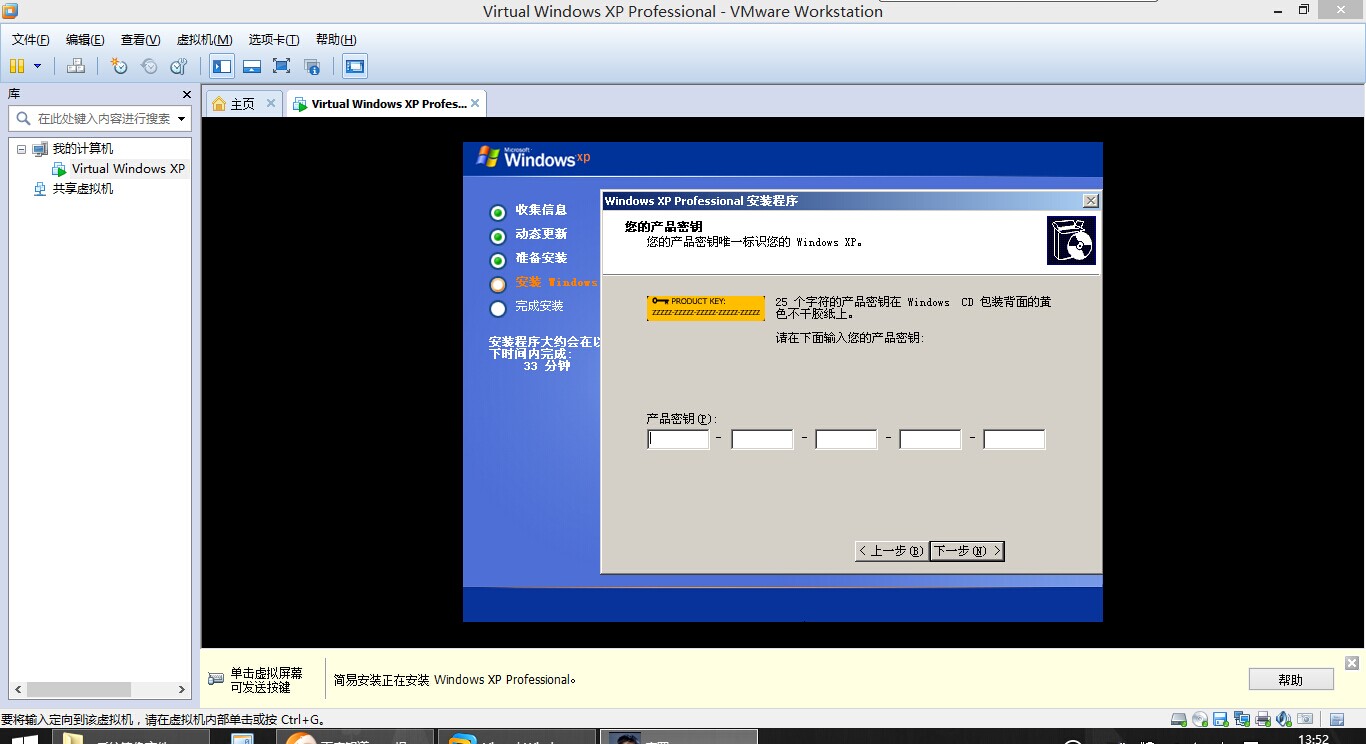
Task: Click the sound card status icon
Action: point(1284,719)
